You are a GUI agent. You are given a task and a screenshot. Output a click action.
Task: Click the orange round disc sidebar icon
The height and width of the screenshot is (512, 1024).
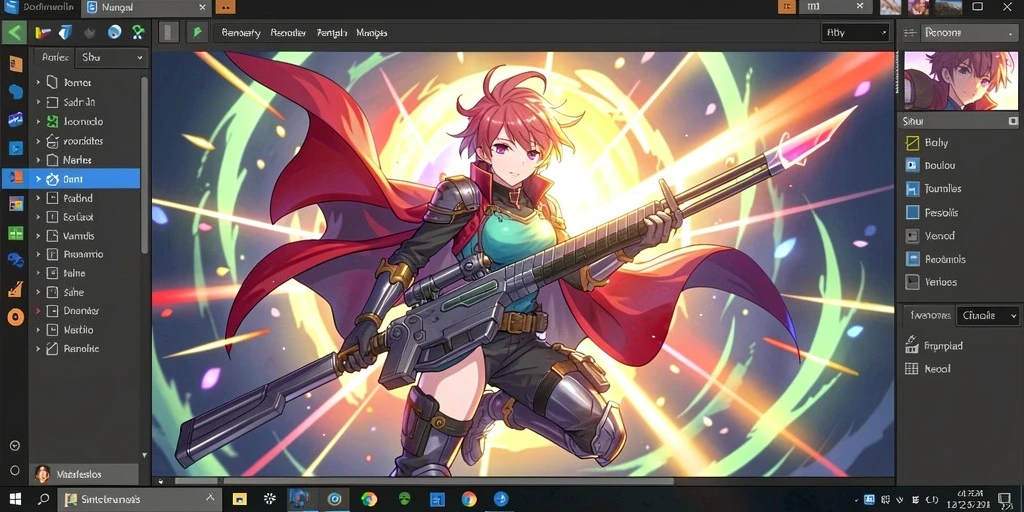(15, 317)
